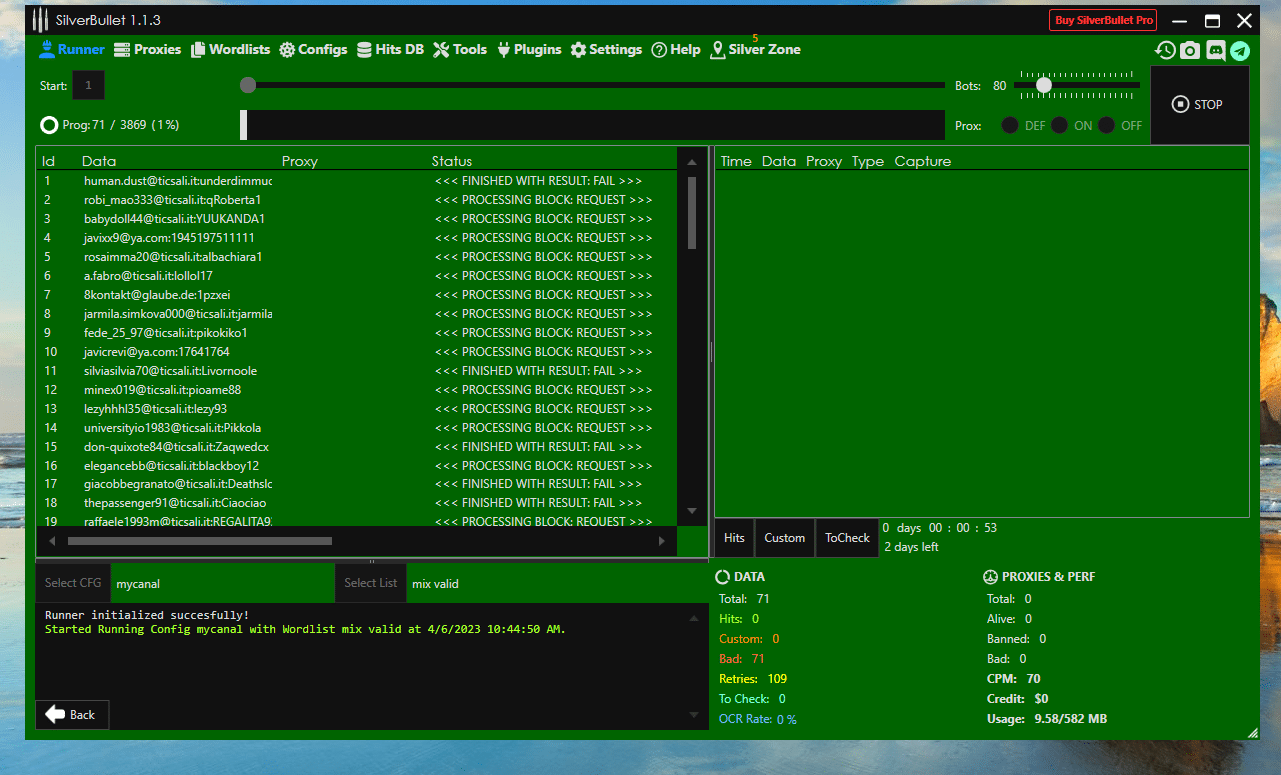Viewport: 1281px width, 775px height.
Task: Click the 'CPM: 70' statistic
Action: pos(1014,679)
